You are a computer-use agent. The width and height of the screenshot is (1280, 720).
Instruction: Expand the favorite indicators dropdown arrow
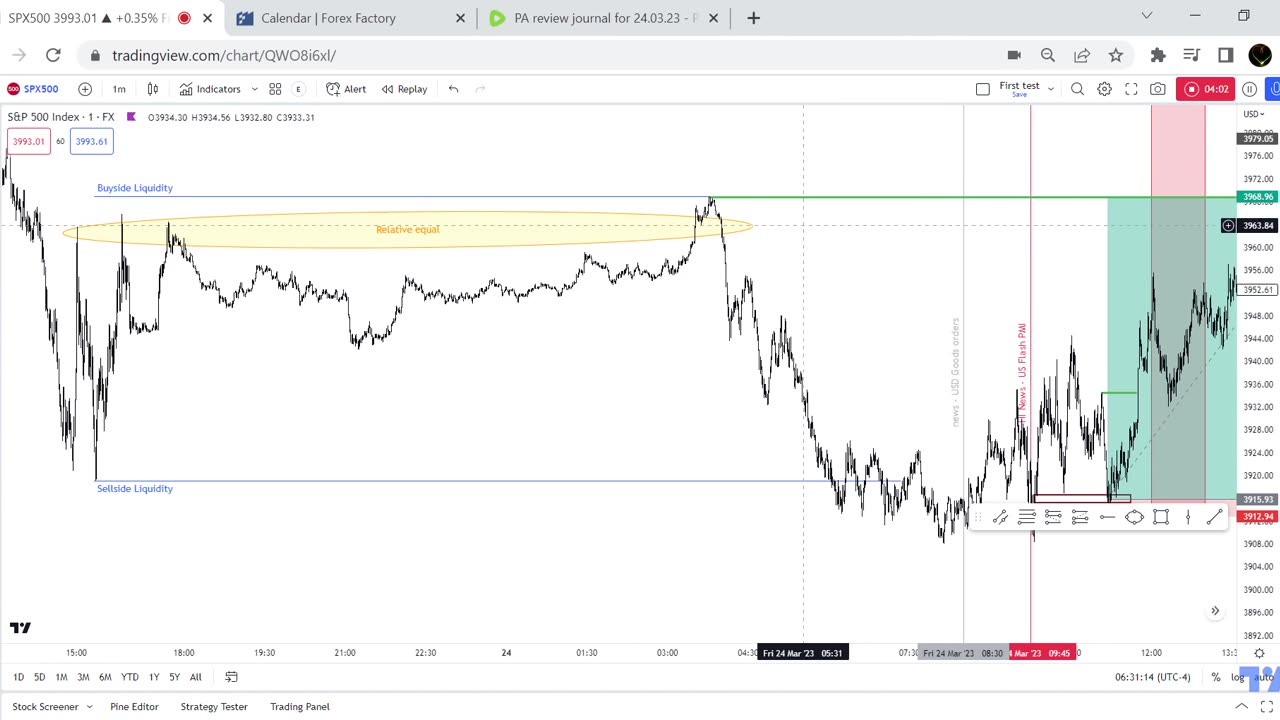click(254, 89)
